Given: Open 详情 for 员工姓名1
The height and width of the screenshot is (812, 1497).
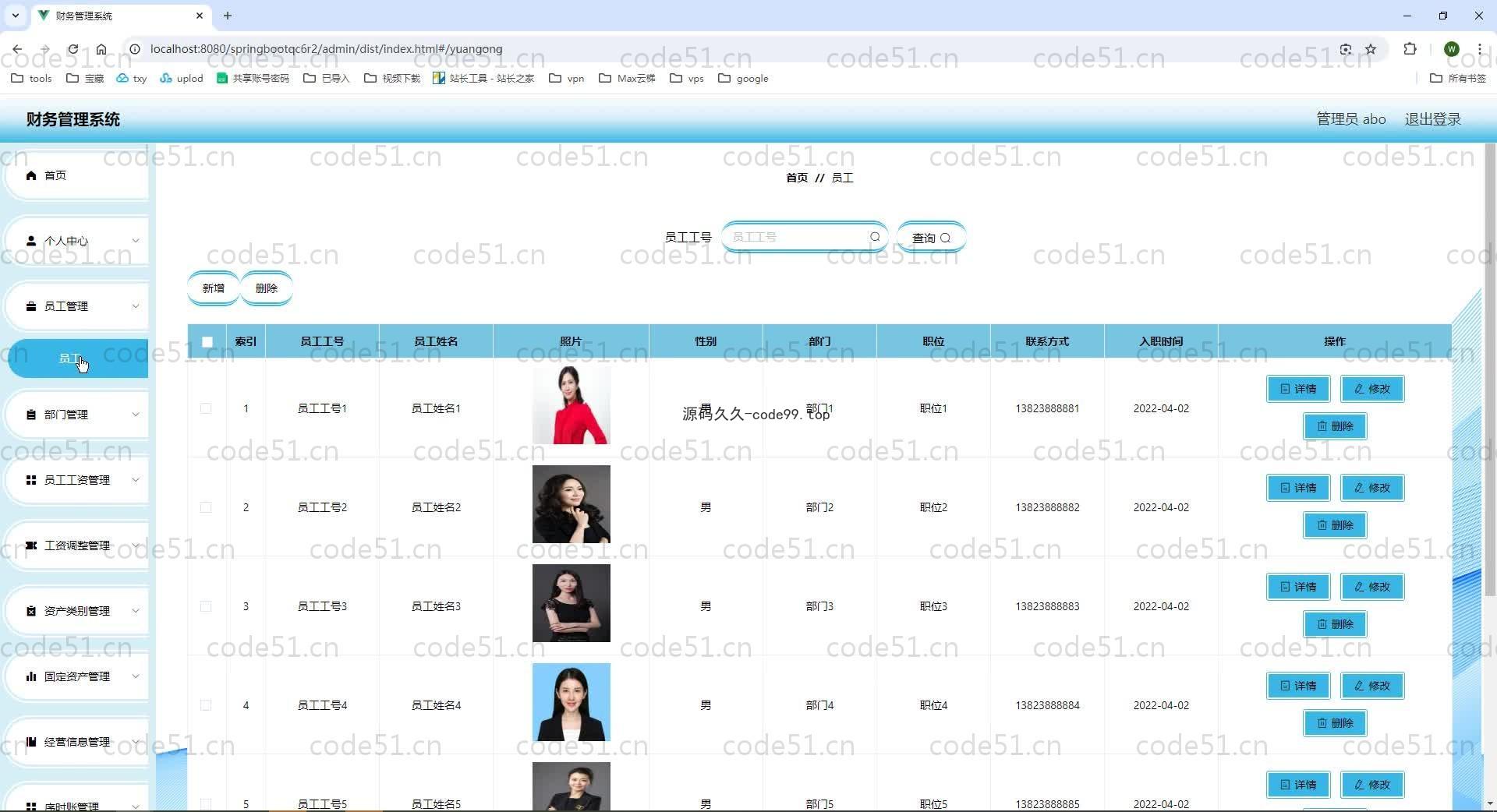Looking at the screenshot, I should pyautogui.click(x=1298, y=389).
